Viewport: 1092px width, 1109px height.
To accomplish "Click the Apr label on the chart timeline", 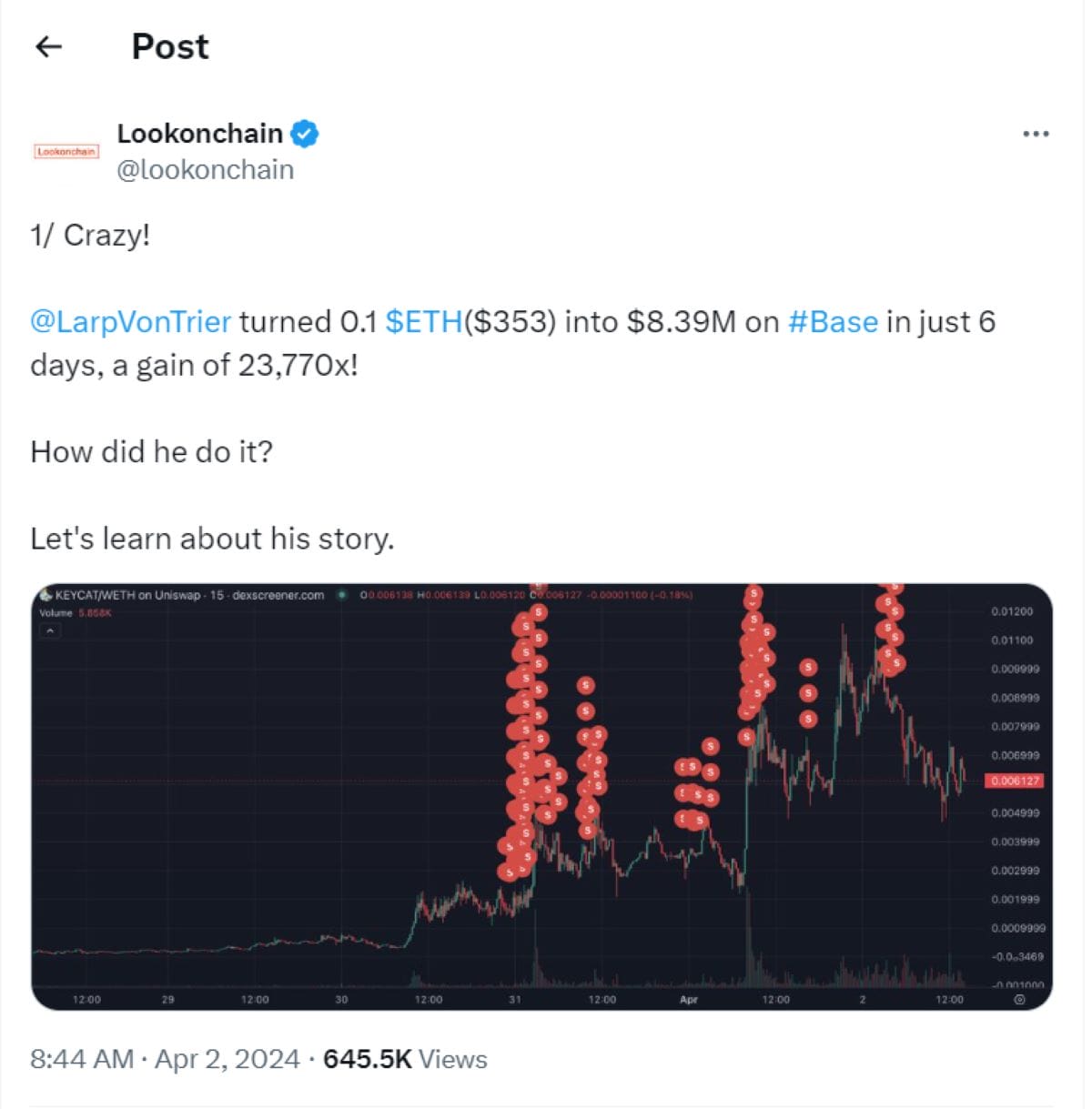I will (x=689, y=998).
